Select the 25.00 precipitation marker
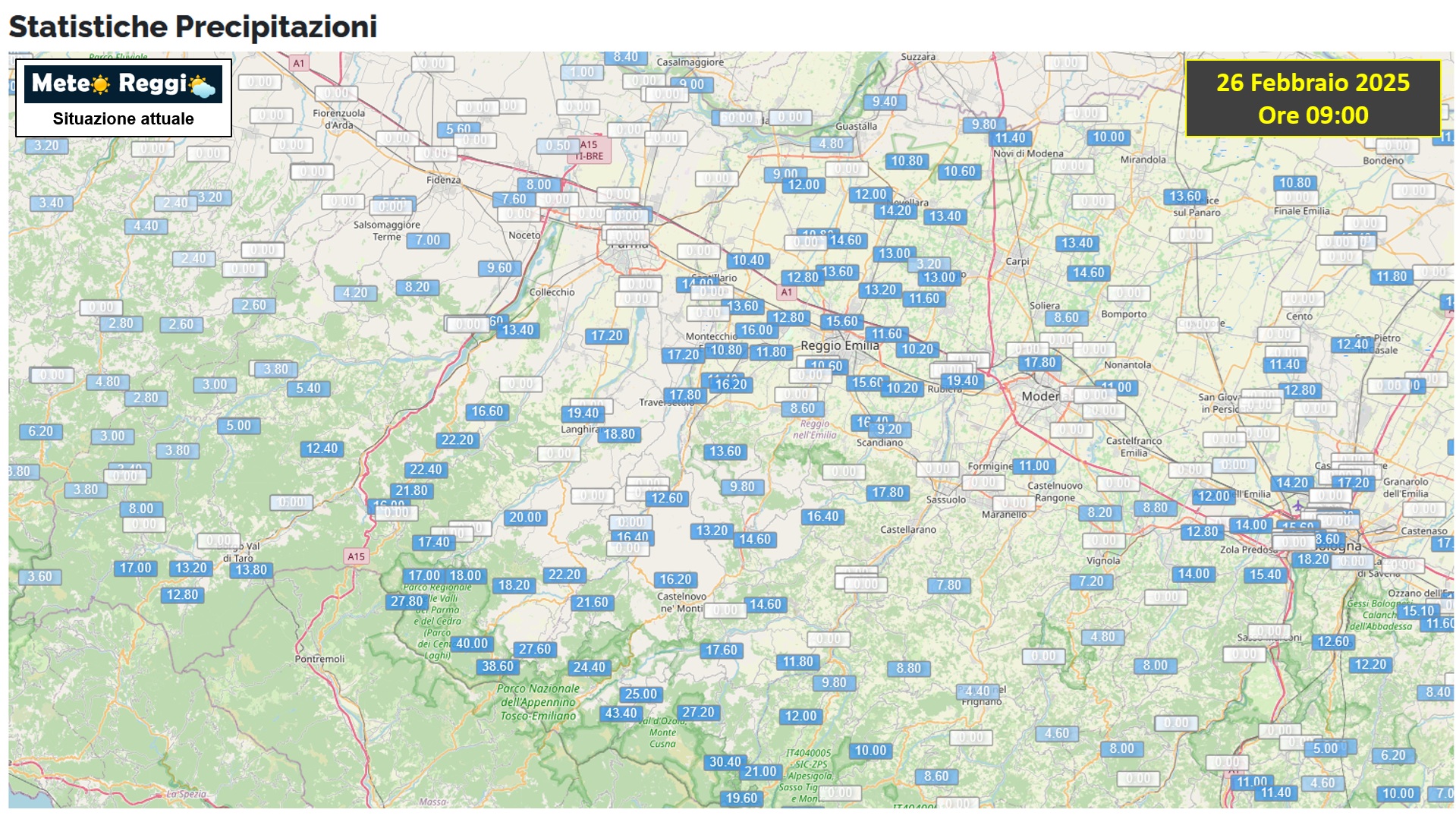Image resolution: width=1456 pixels, height=819 pixels. point(640,695)
